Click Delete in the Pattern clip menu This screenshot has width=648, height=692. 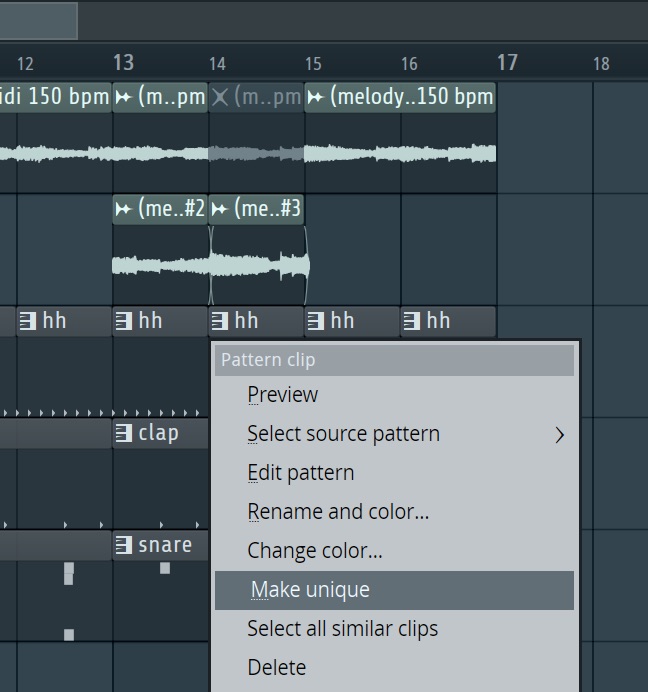[x=394, y=668]
